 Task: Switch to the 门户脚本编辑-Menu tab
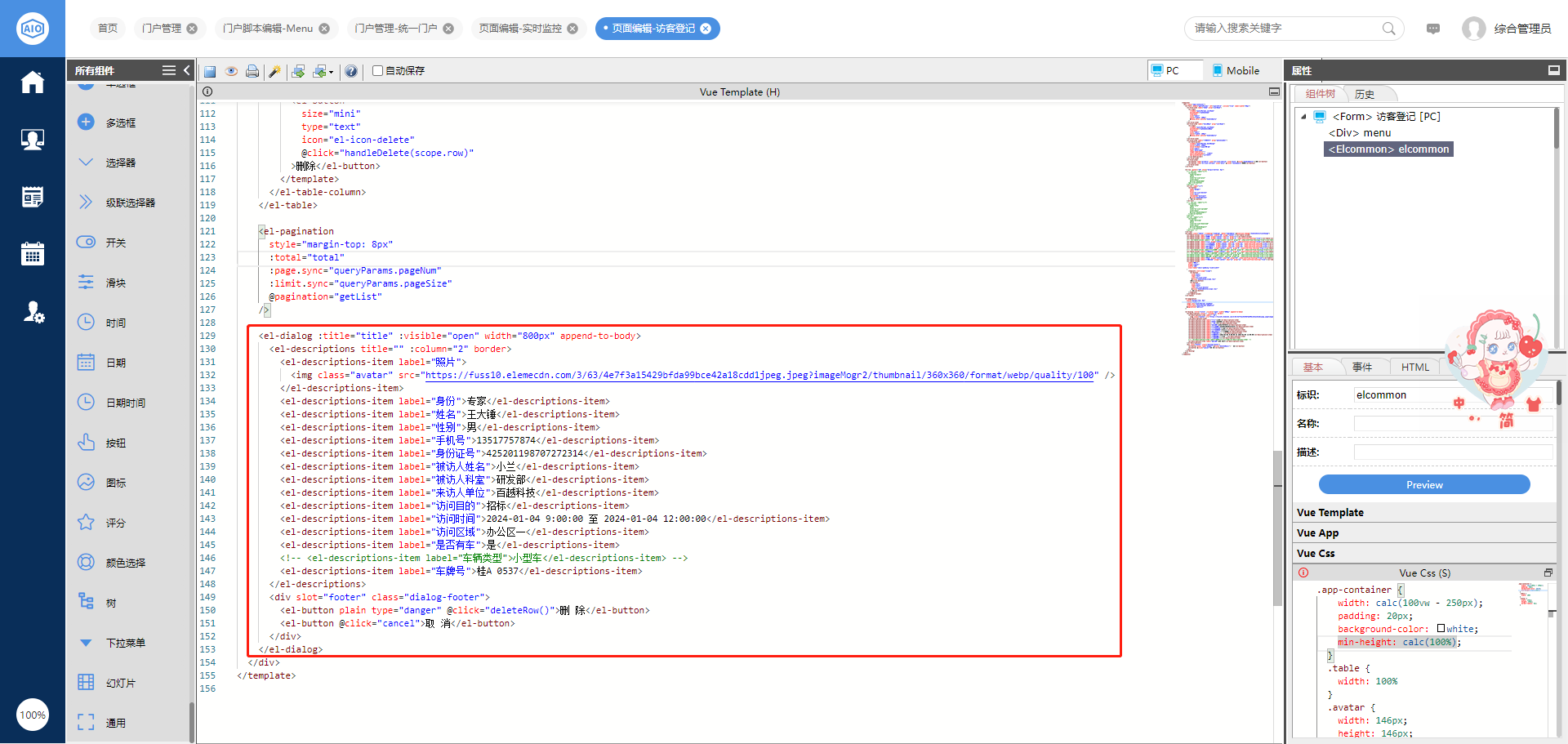coord(268,29)
